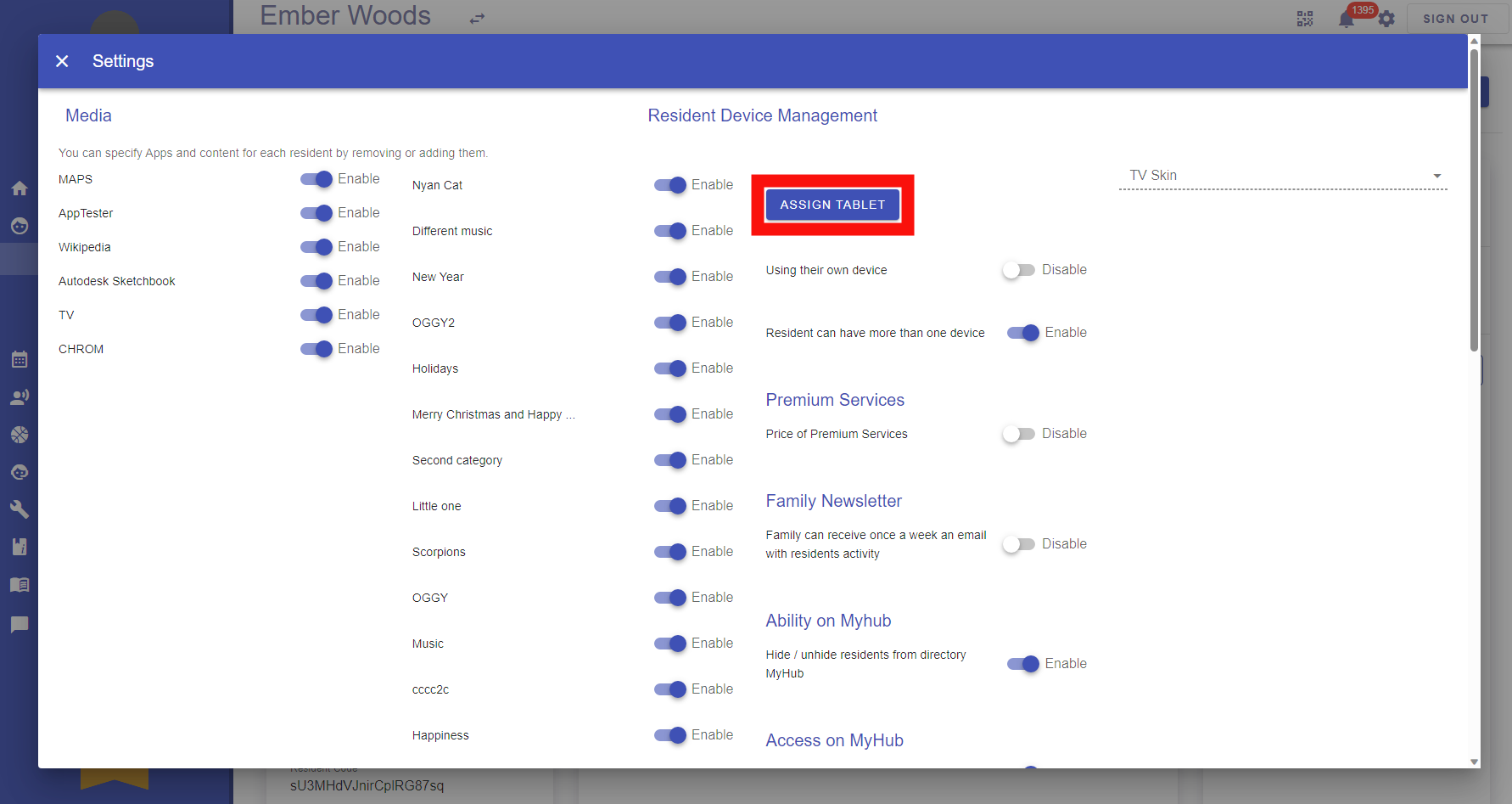Screen dimensions: 1512x804
Task: Toggle the New Year content switch
Action: 670,277
